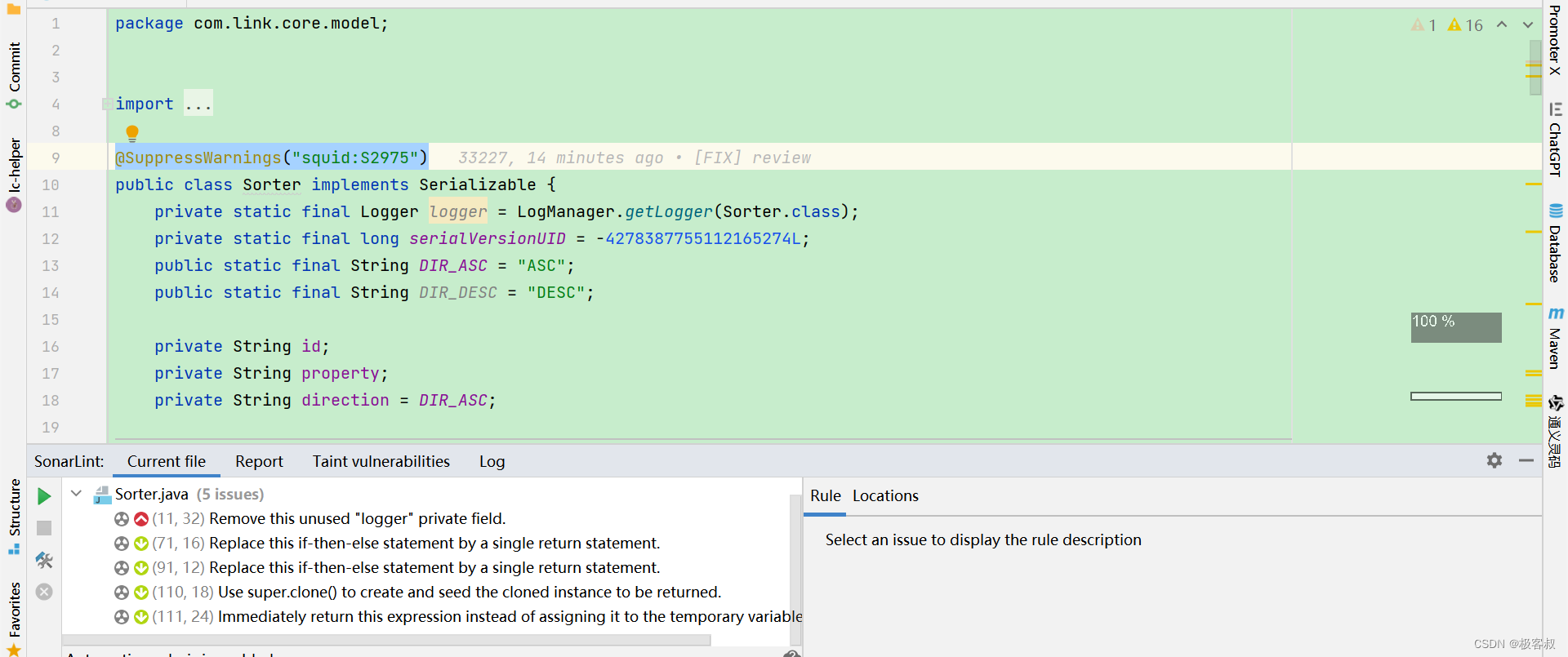Screen dimensions: 1568x657
Task: Collapse the Sorter.java issues tree node
Action: point(76,494)
